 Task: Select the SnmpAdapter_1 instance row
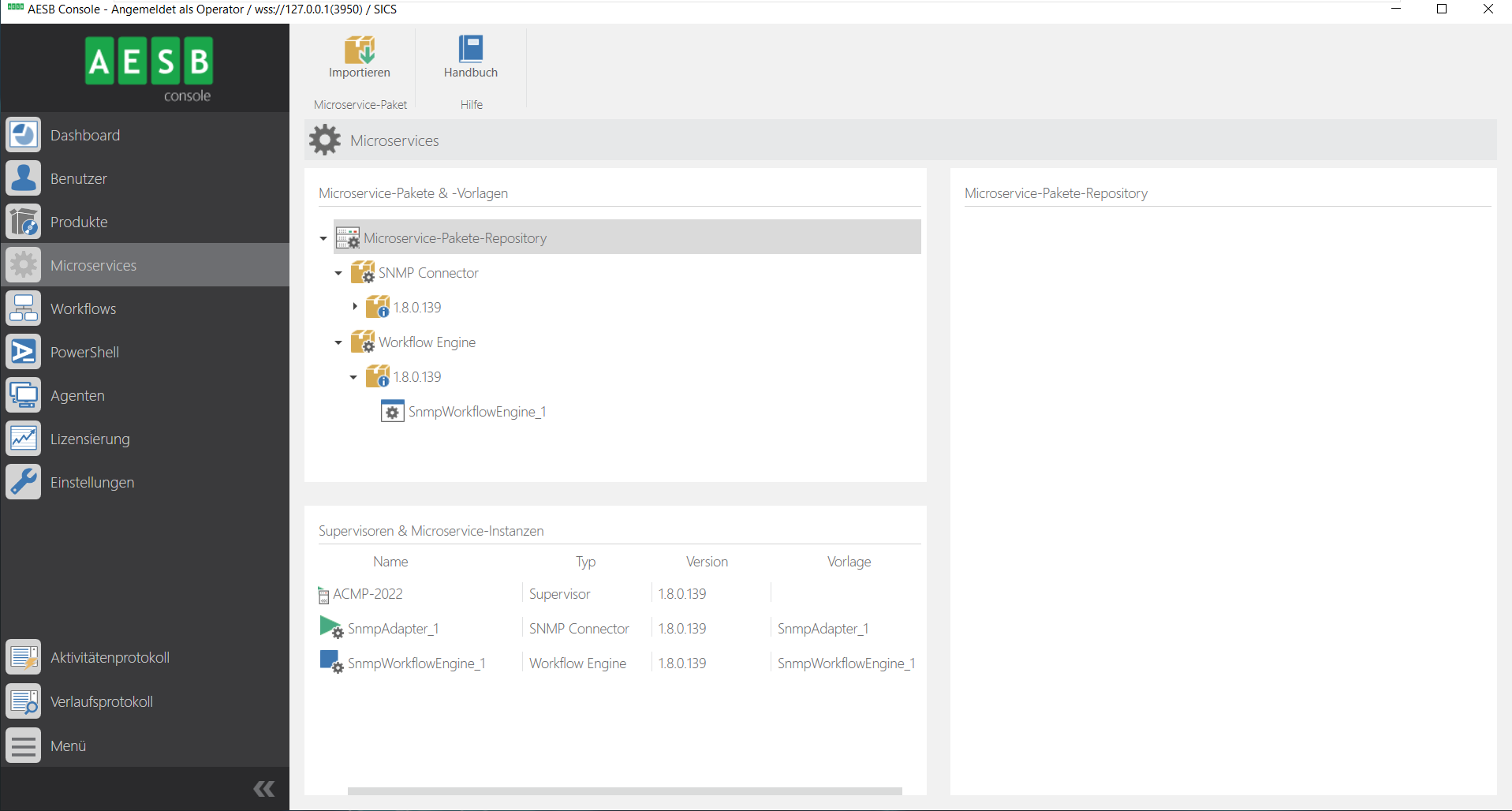pyautogui.click(x=393, y=629)
